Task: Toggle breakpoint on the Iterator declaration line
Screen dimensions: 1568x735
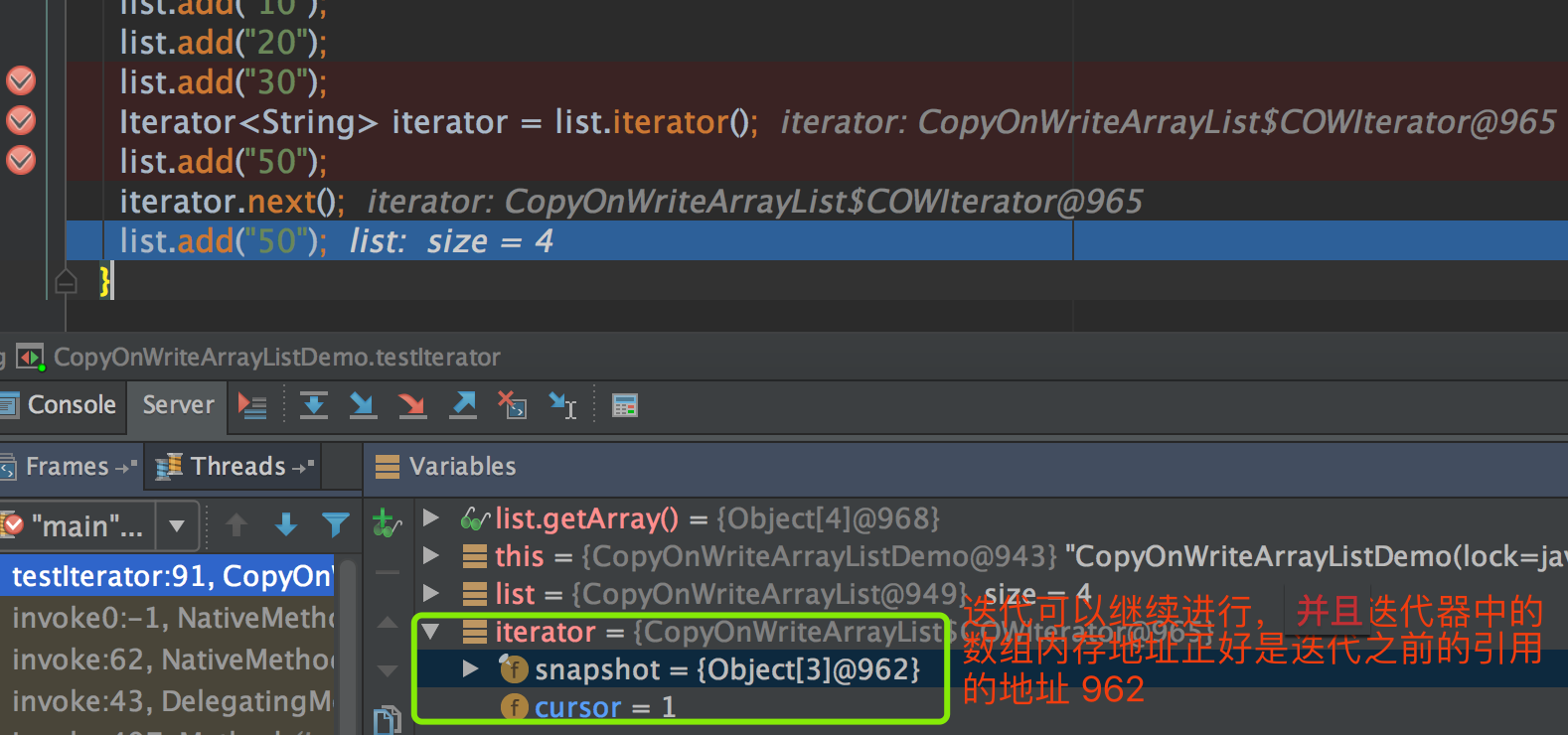Action: coord(21,121)
